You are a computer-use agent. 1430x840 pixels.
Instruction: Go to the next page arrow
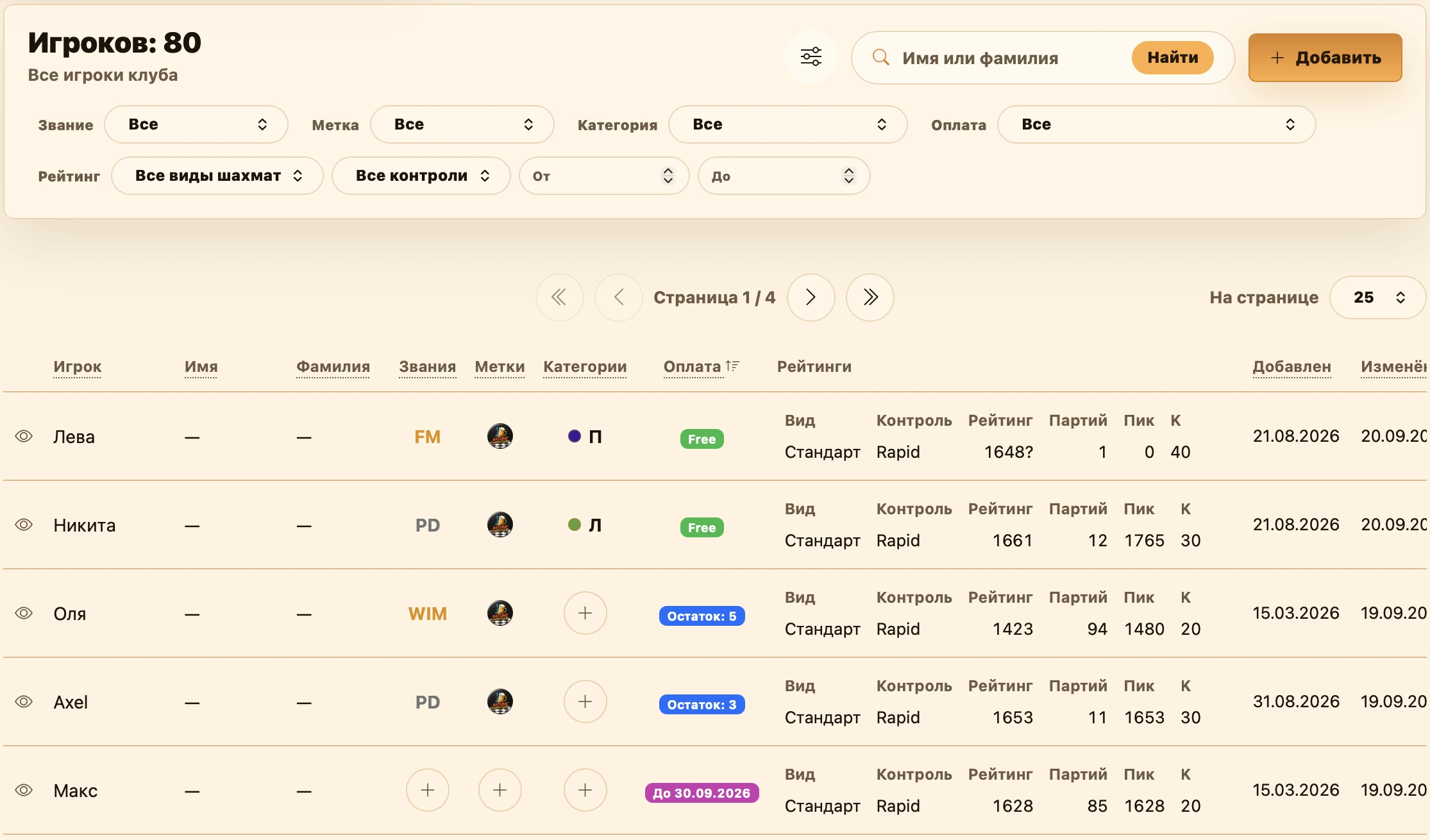point(811,298)
